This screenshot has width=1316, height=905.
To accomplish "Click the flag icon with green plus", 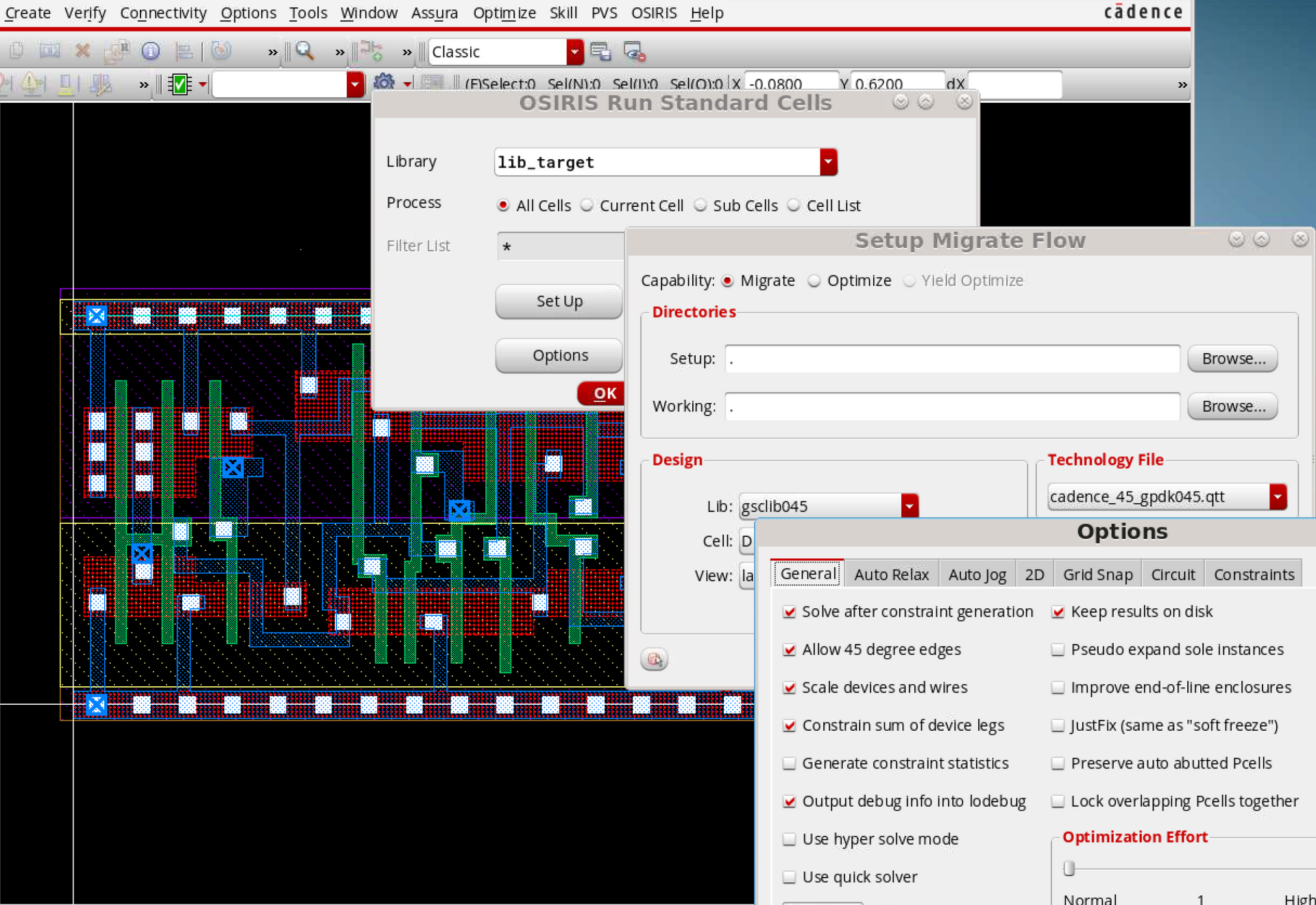I will pyautogui.click(x=371, y=51).
